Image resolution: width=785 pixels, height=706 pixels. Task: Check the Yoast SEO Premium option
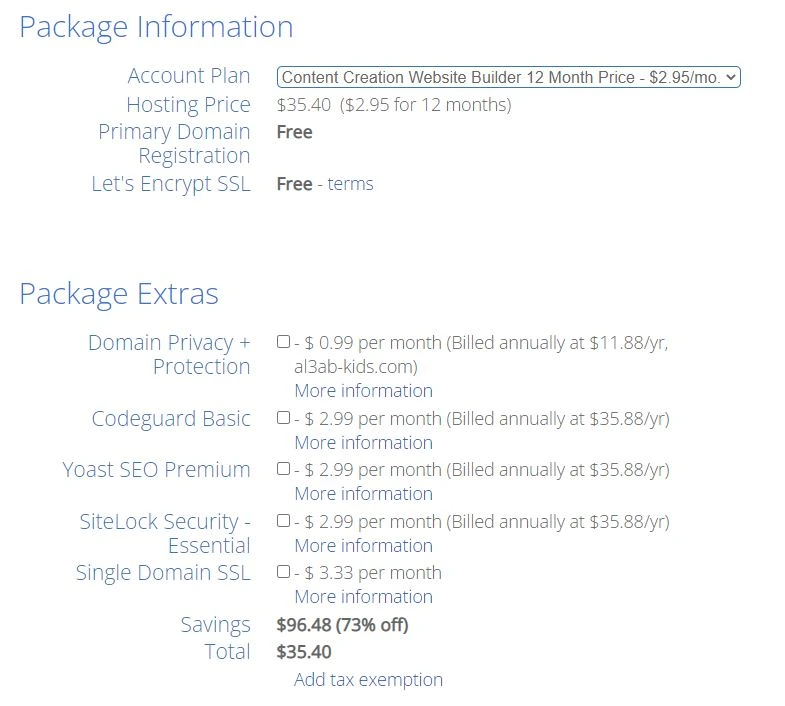[x=284, y=469]
